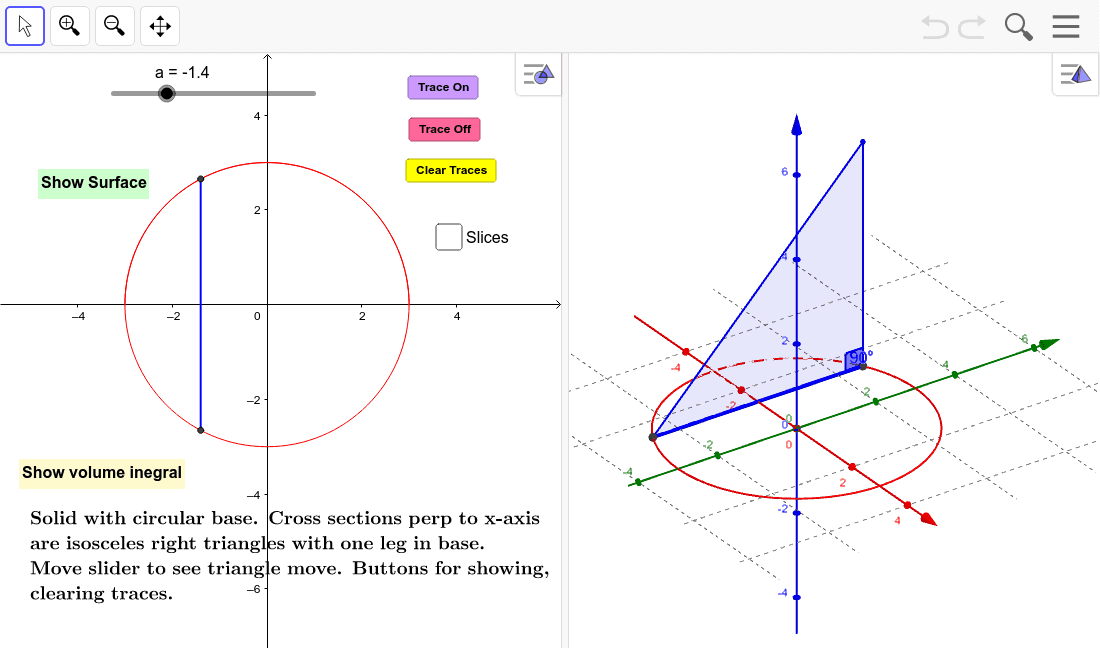The height and width of the screenshot is (650, 1100).
Task: Enable the Slices checkbox
Action: (x=448, y=237)
